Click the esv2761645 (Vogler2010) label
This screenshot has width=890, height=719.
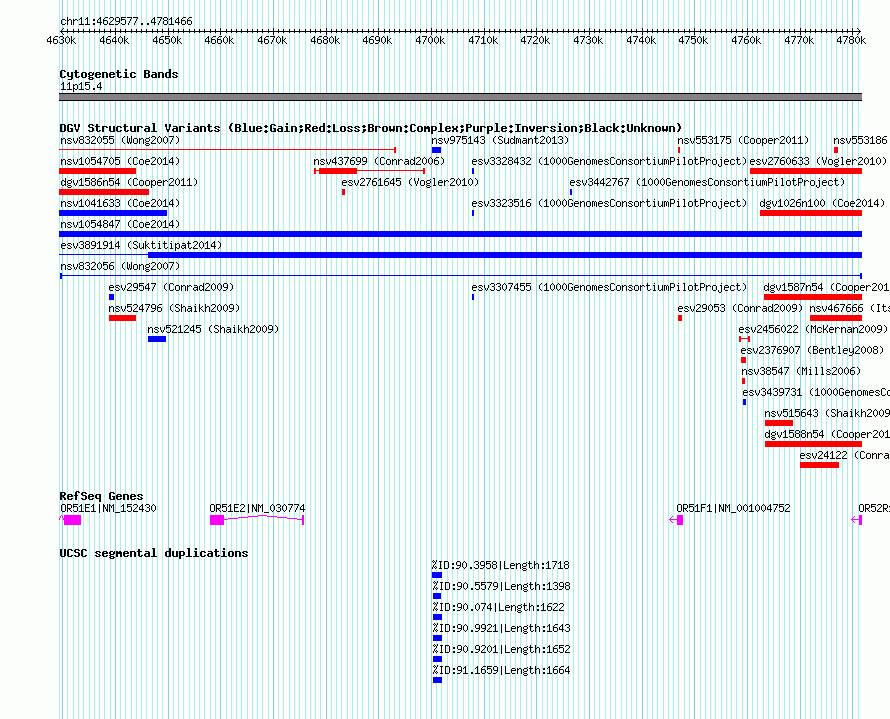tap(410, 182)
